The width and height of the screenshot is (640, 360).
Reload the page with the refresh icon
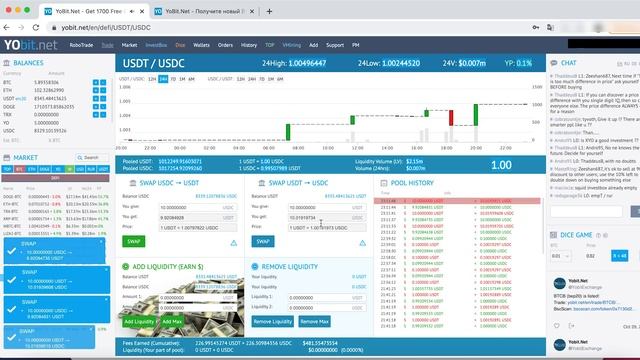pyautogui.click(x=36, y=27)
